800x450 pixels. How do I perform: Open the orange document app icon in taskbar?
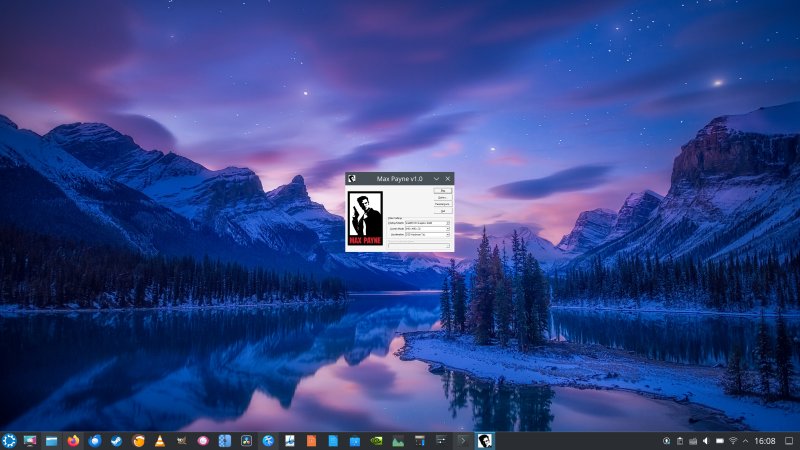point(311,441)
